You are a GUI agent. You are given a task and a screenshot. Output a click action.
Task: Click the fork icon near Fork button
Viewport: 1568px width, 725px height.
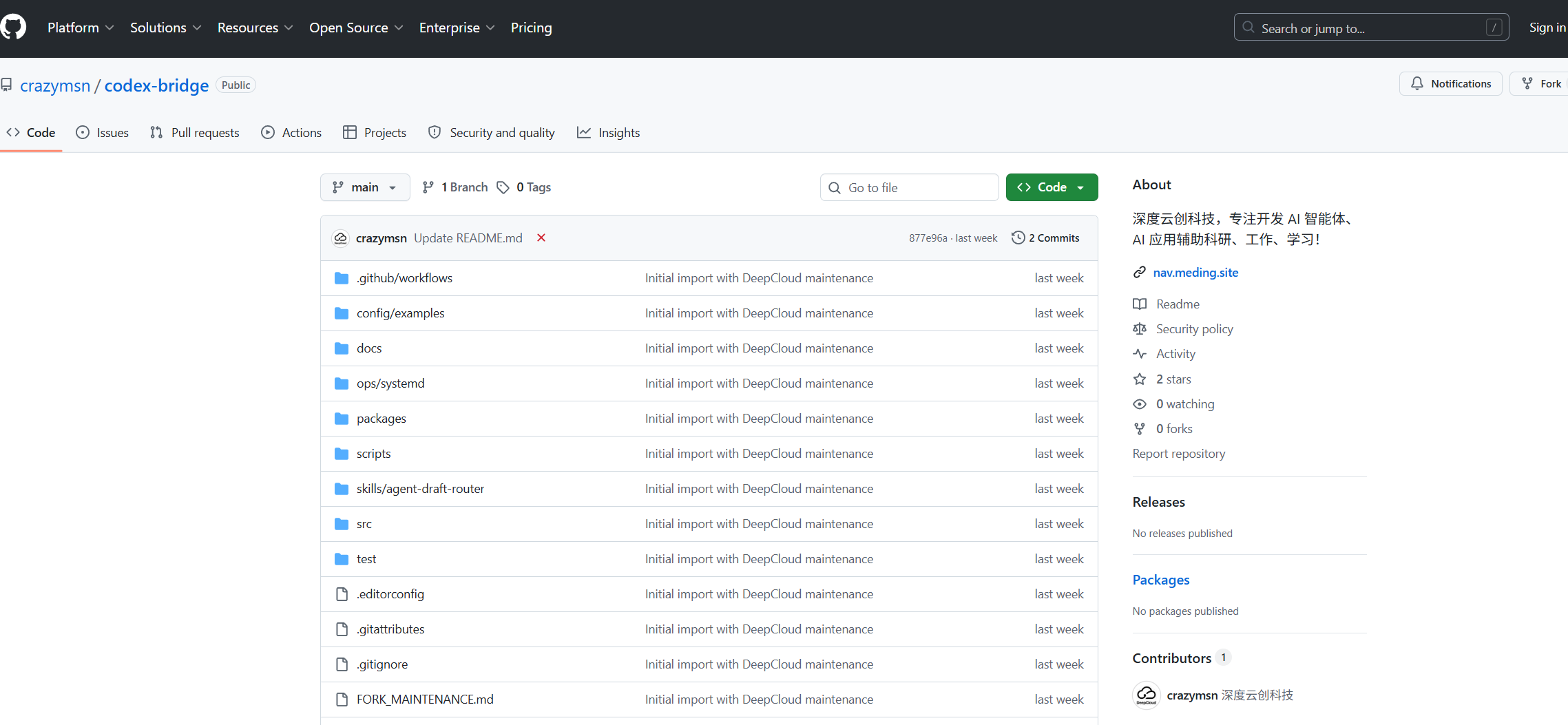[x=1527, y=83]
